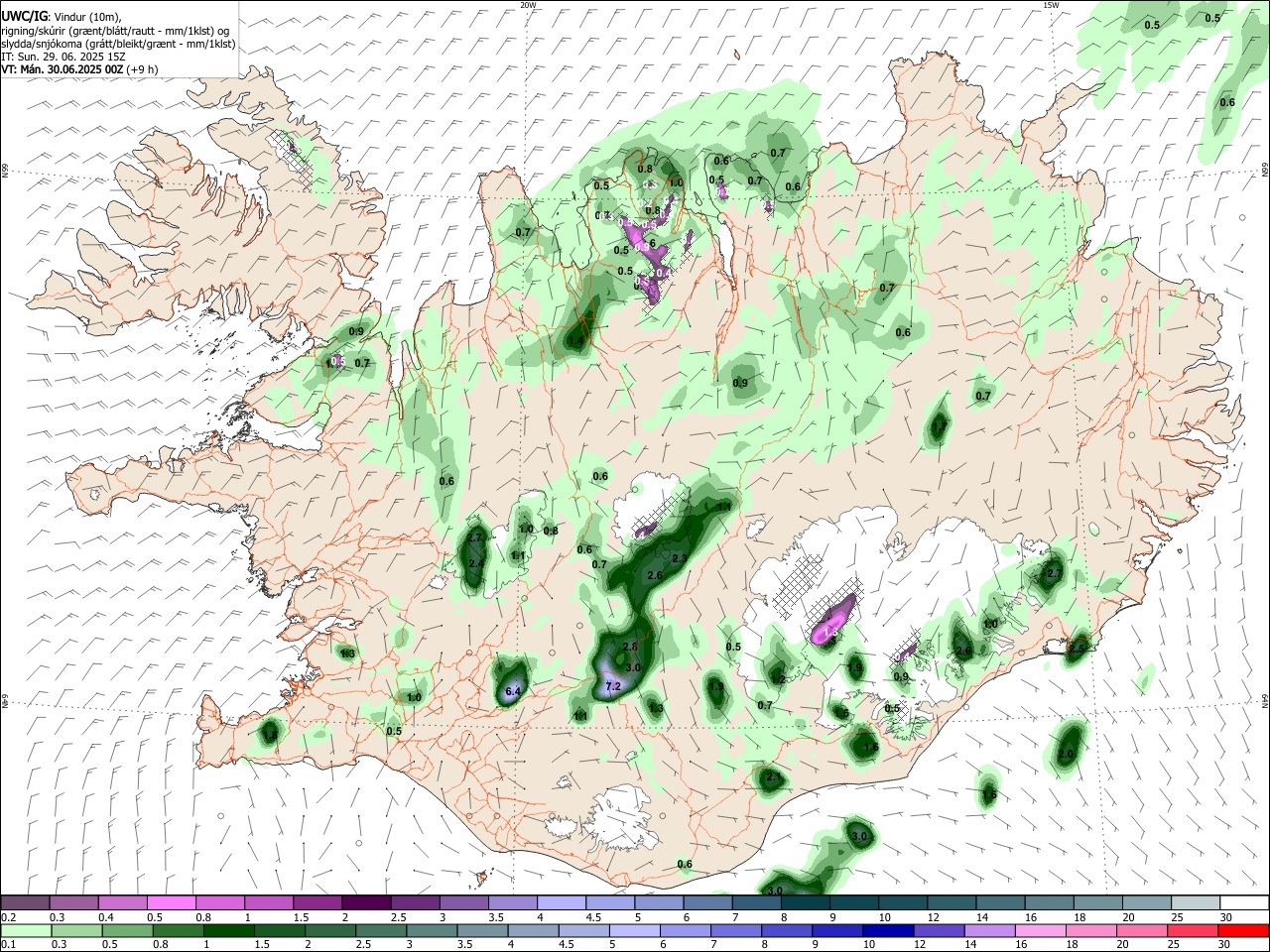1270x952 pixels.
Task: Click the 7.2 precipitation value on the map
Action: (613, 686)
